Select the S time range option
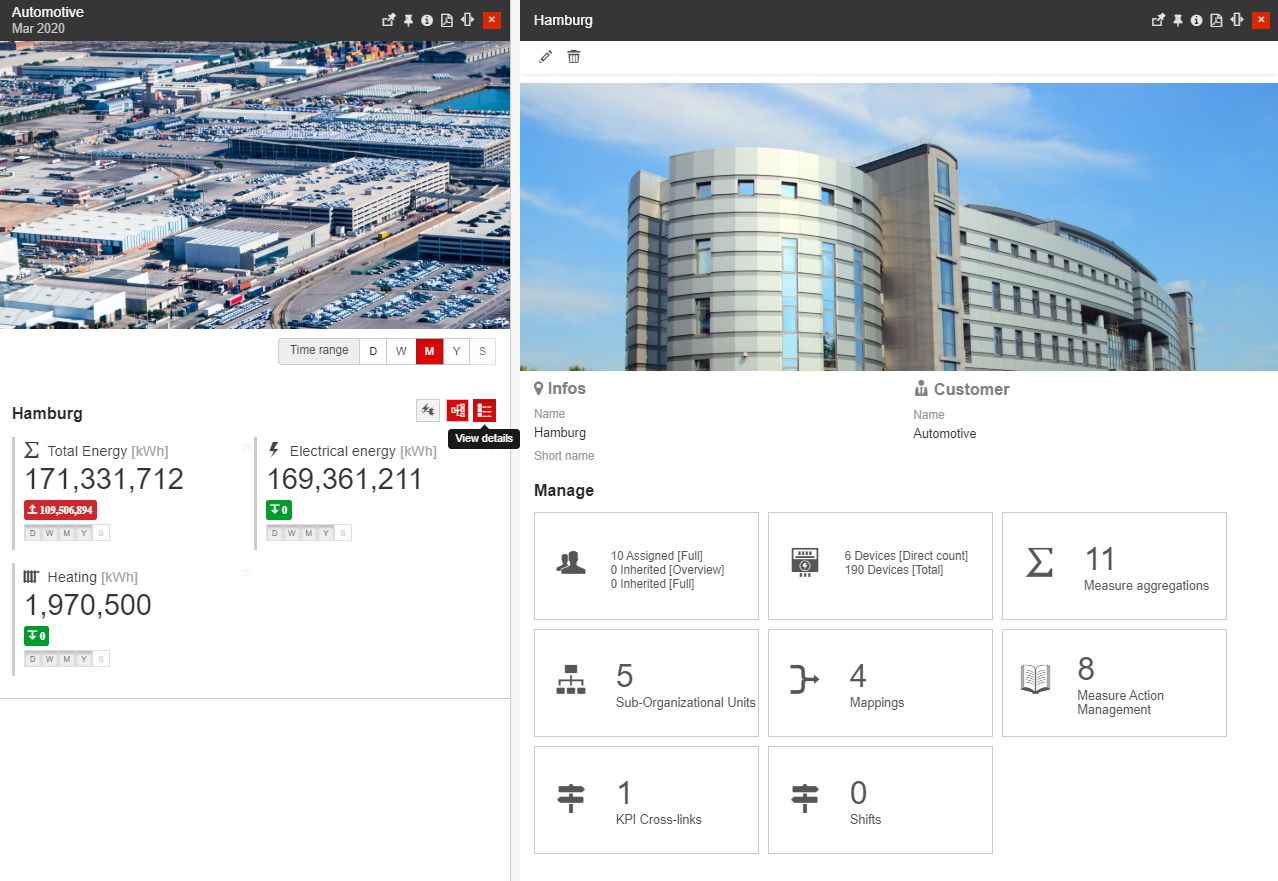 coord(482,351)
